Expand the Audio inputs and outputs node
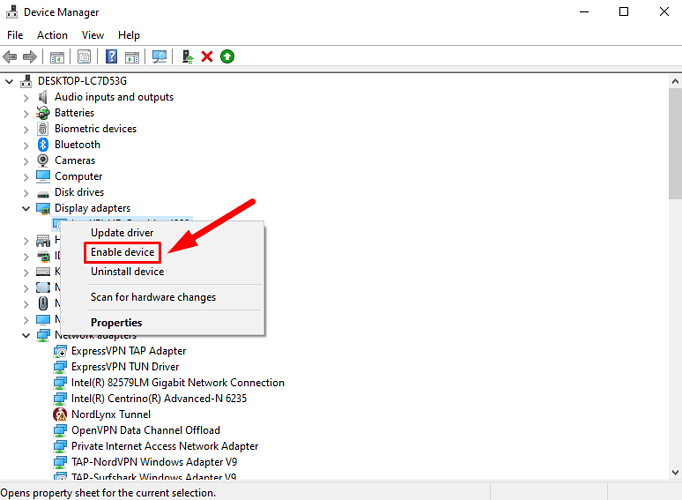This screenshot has height=500, width=682. [27, 97]
